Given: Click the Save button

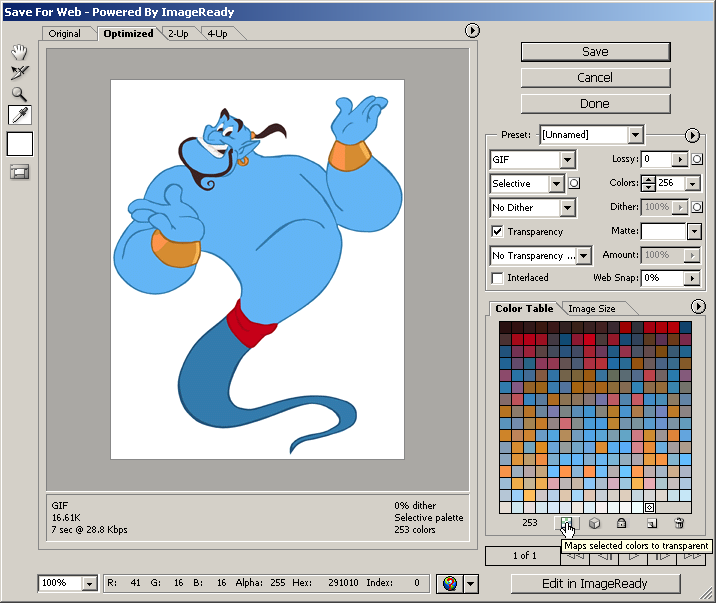Looking at the screenshot, I should click(595, 52).
